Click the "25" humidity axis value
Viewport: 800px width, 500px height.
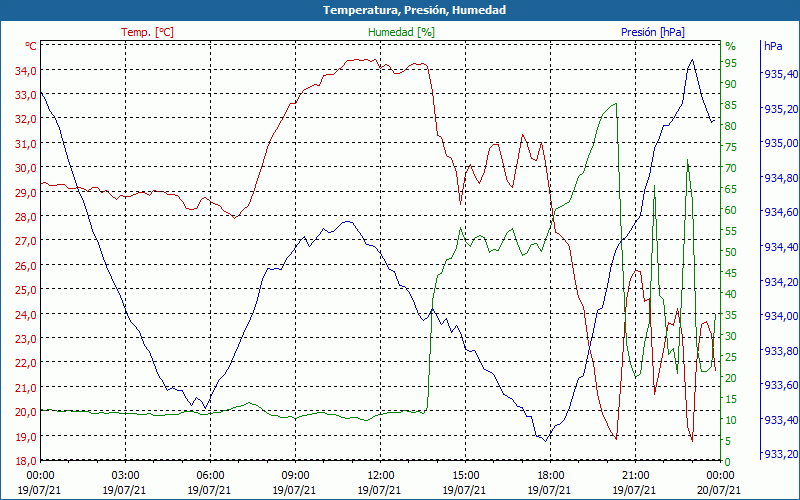tap(731, 357)
